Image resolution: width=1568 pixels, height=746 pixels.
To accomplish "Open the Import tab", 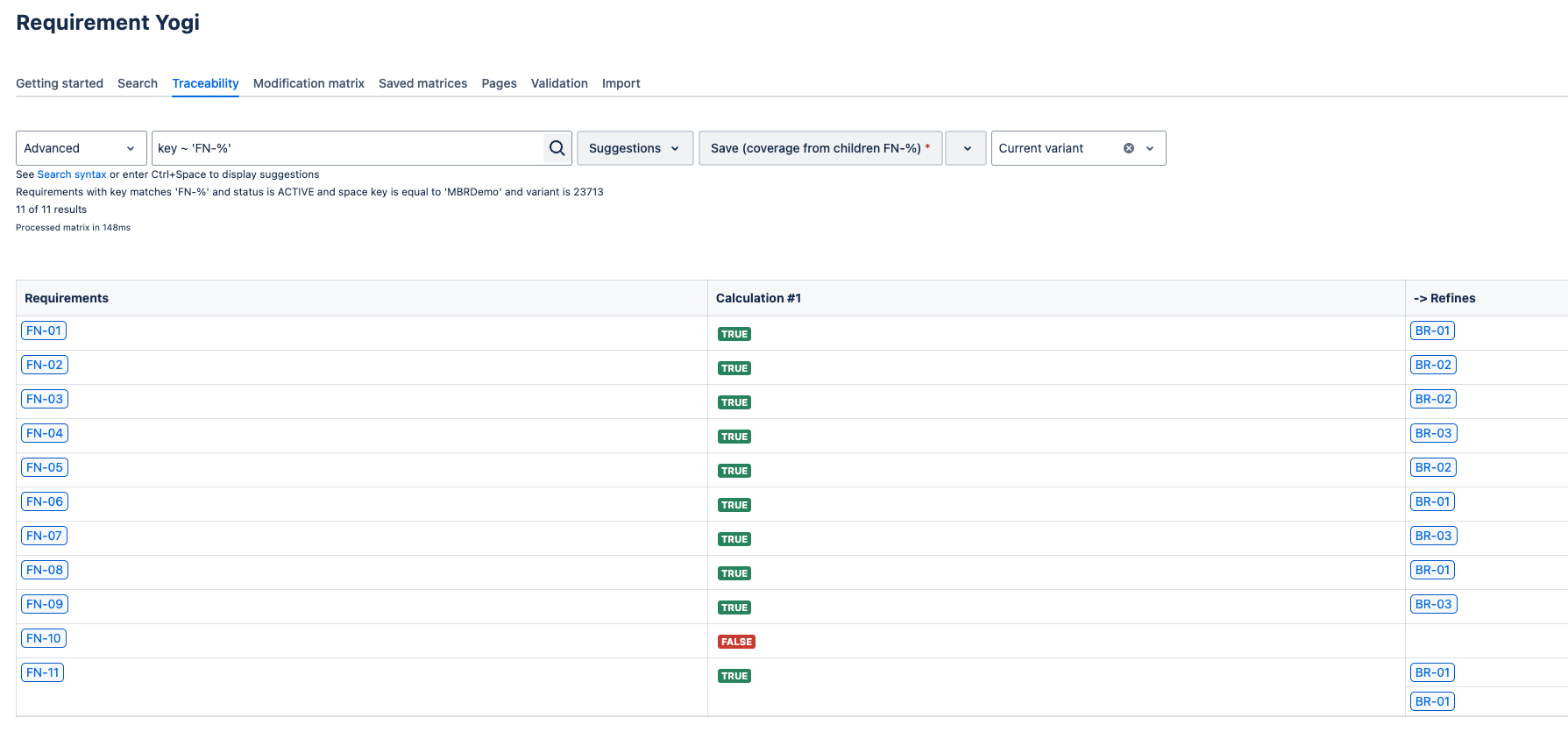I will [x=621, y=83].
